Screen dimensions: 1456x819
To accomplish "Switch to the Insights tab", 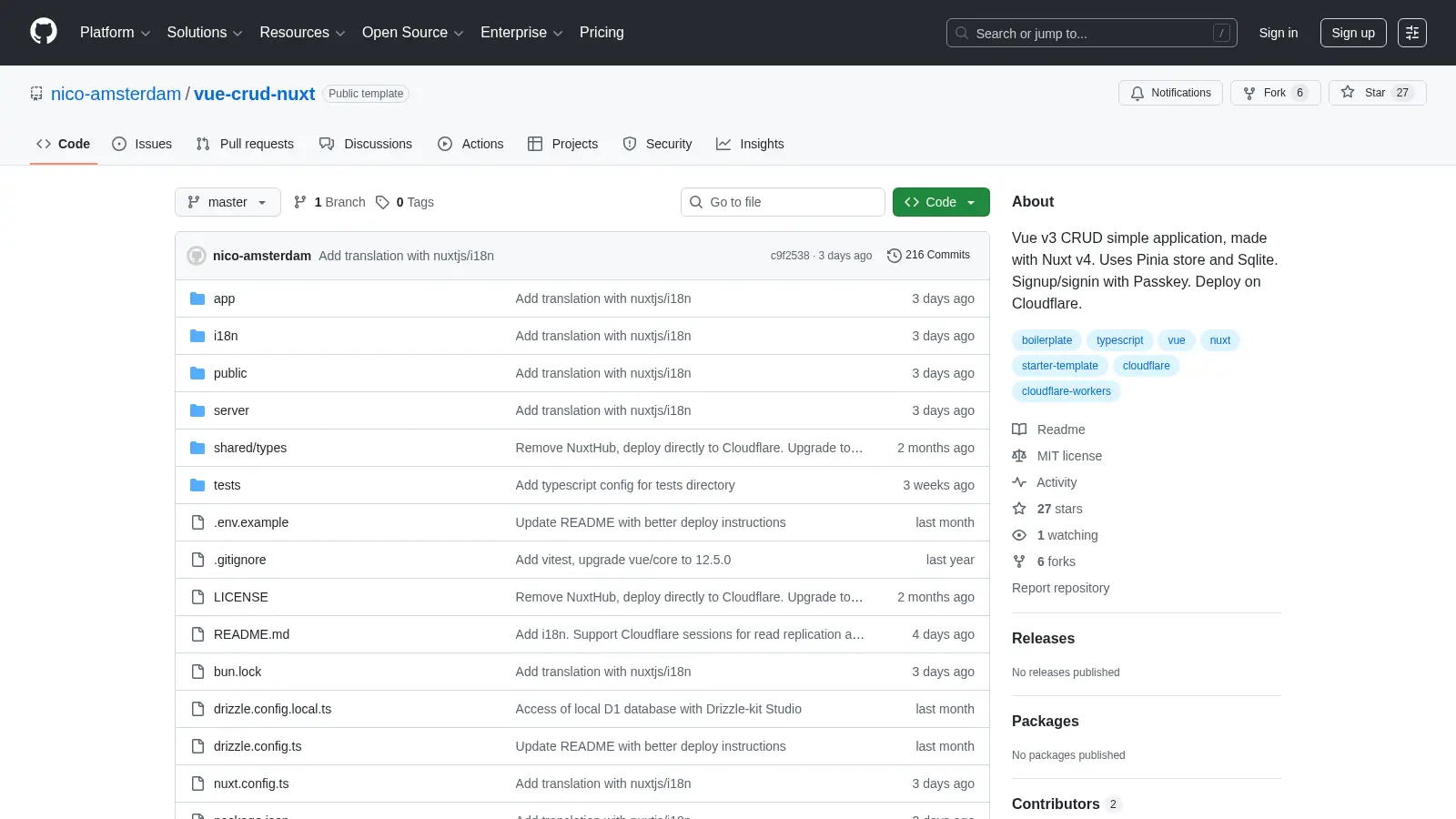I will 750,144.
